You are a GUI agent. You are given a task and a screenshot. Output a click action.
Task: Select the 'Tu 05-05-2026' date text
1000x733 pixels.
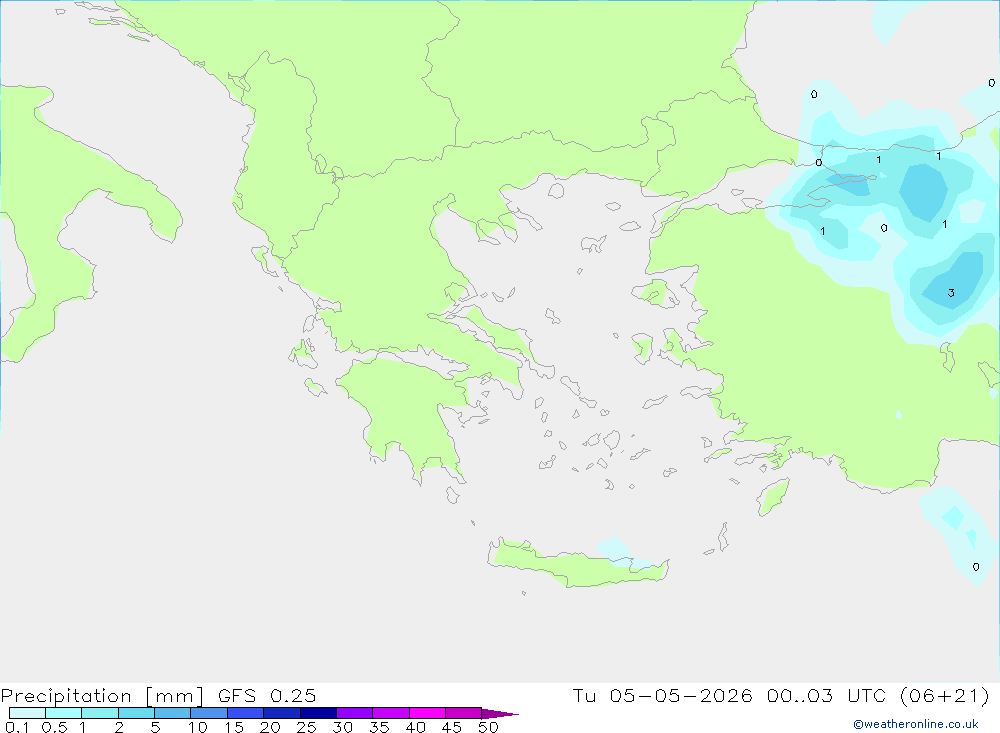tap(662, 695)
